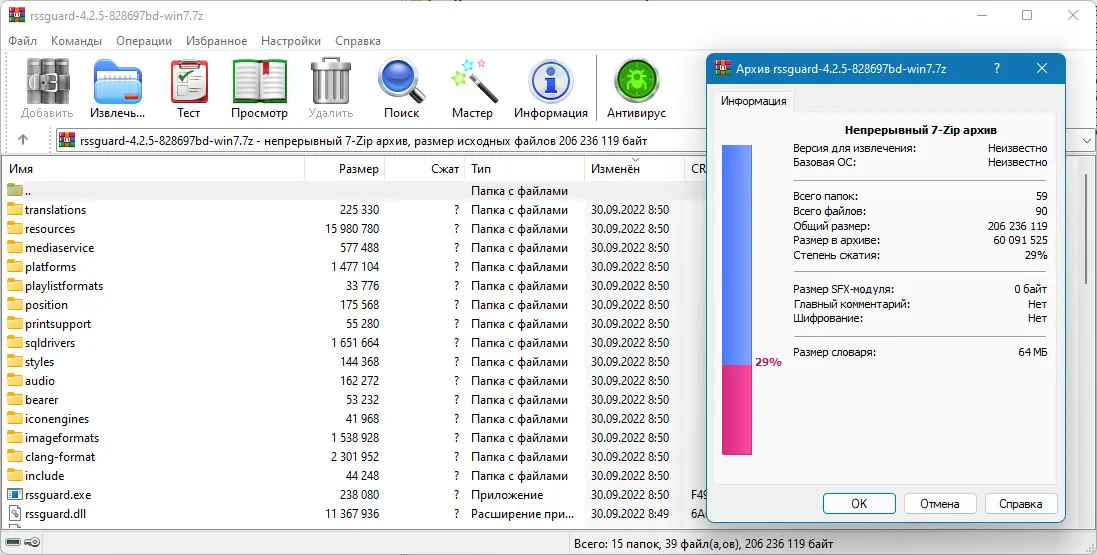Click size value 15 980 780
This screenshot has height=555, width=1097.
[x=352, y=228]
